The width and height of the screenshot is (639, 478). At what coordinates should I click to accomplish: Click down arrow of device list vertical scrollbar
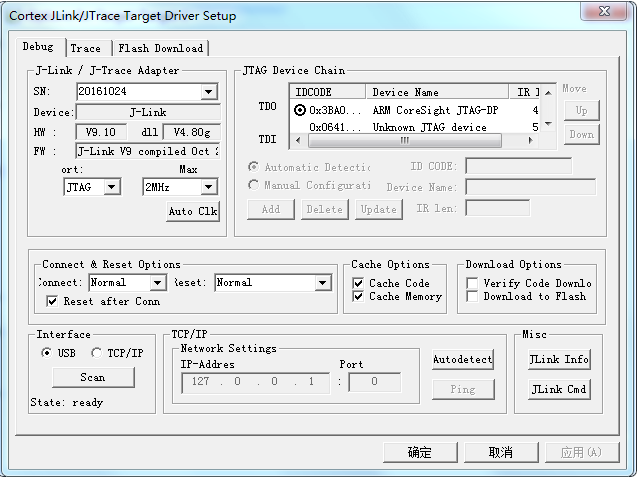[x=549, y=124]
